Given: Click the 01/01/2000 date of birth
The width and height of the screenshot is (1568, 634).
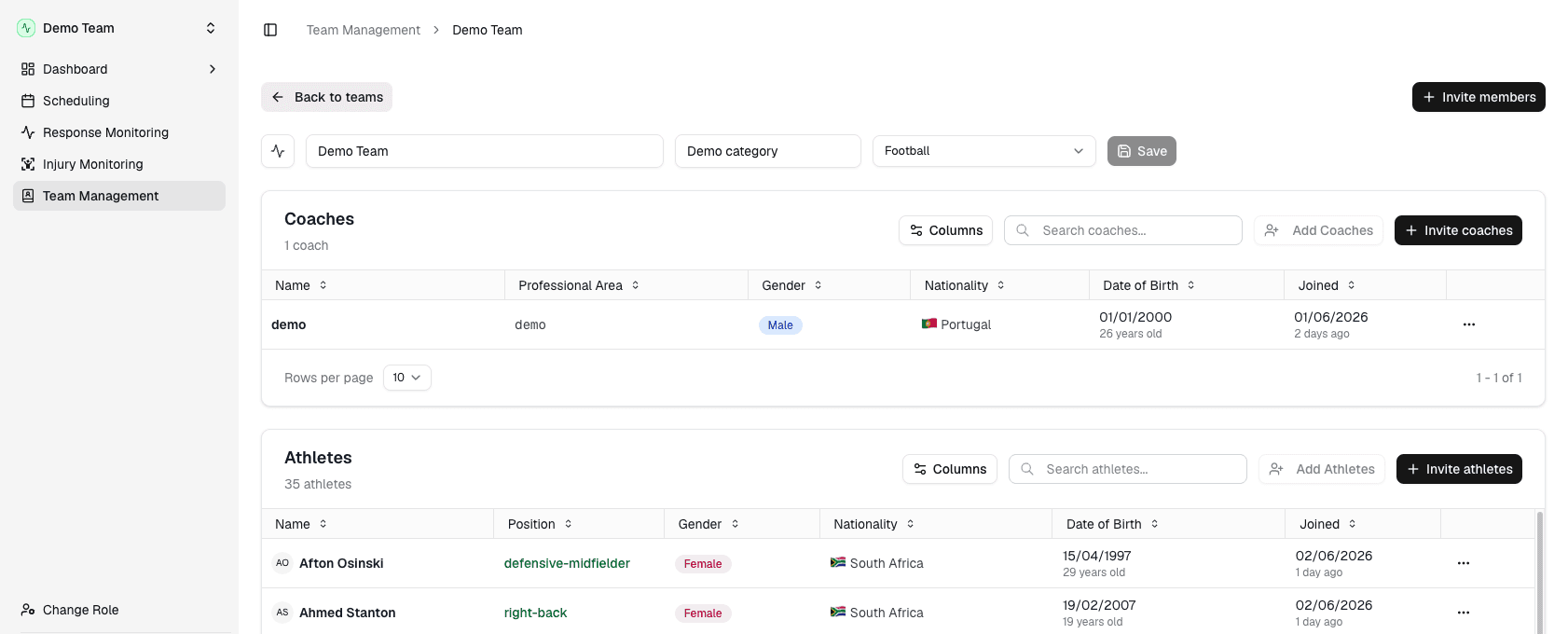Looking at the screenshot, I should [x=1135, y=317].
